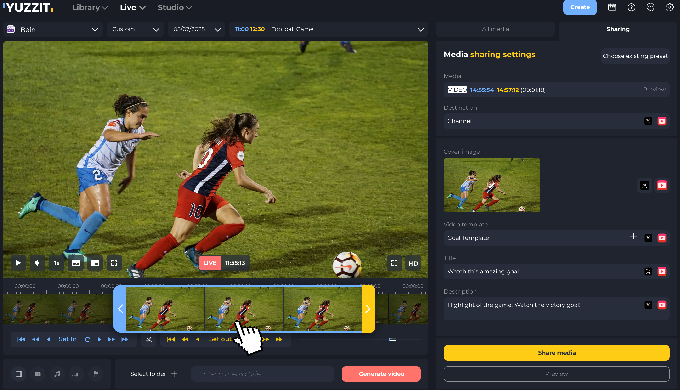Click the text input field beside Generate video

[262, 374]
